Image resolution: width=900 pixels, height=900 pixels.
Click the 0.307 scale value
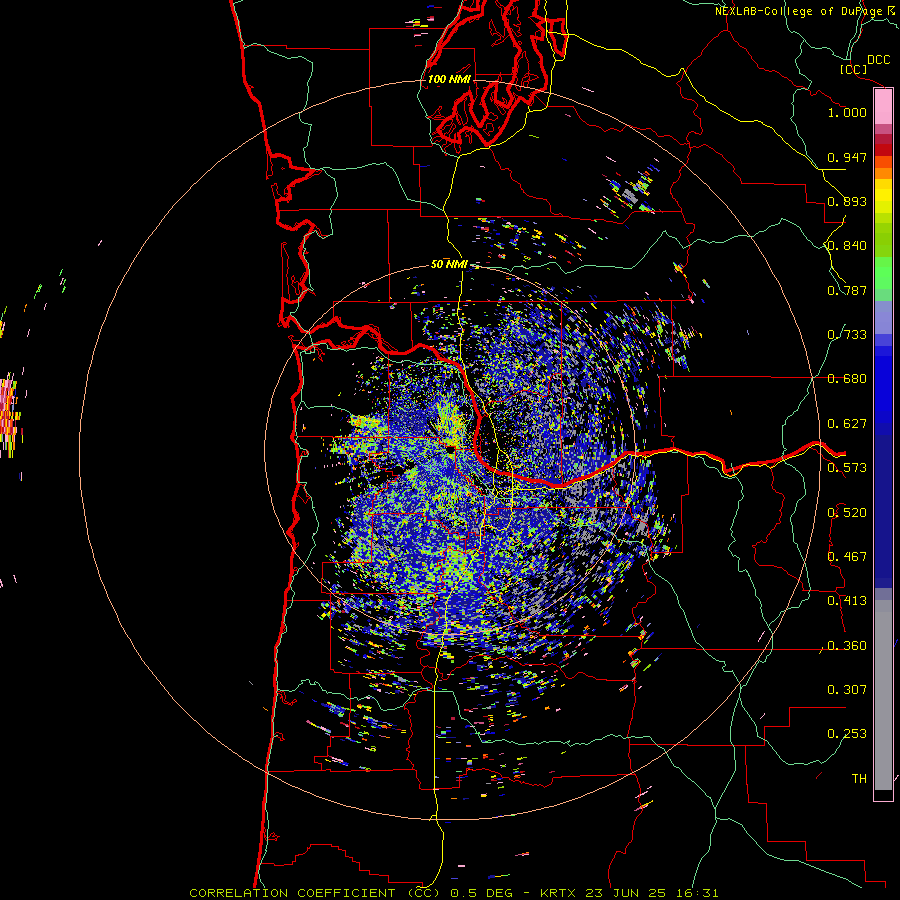(847, 690)
